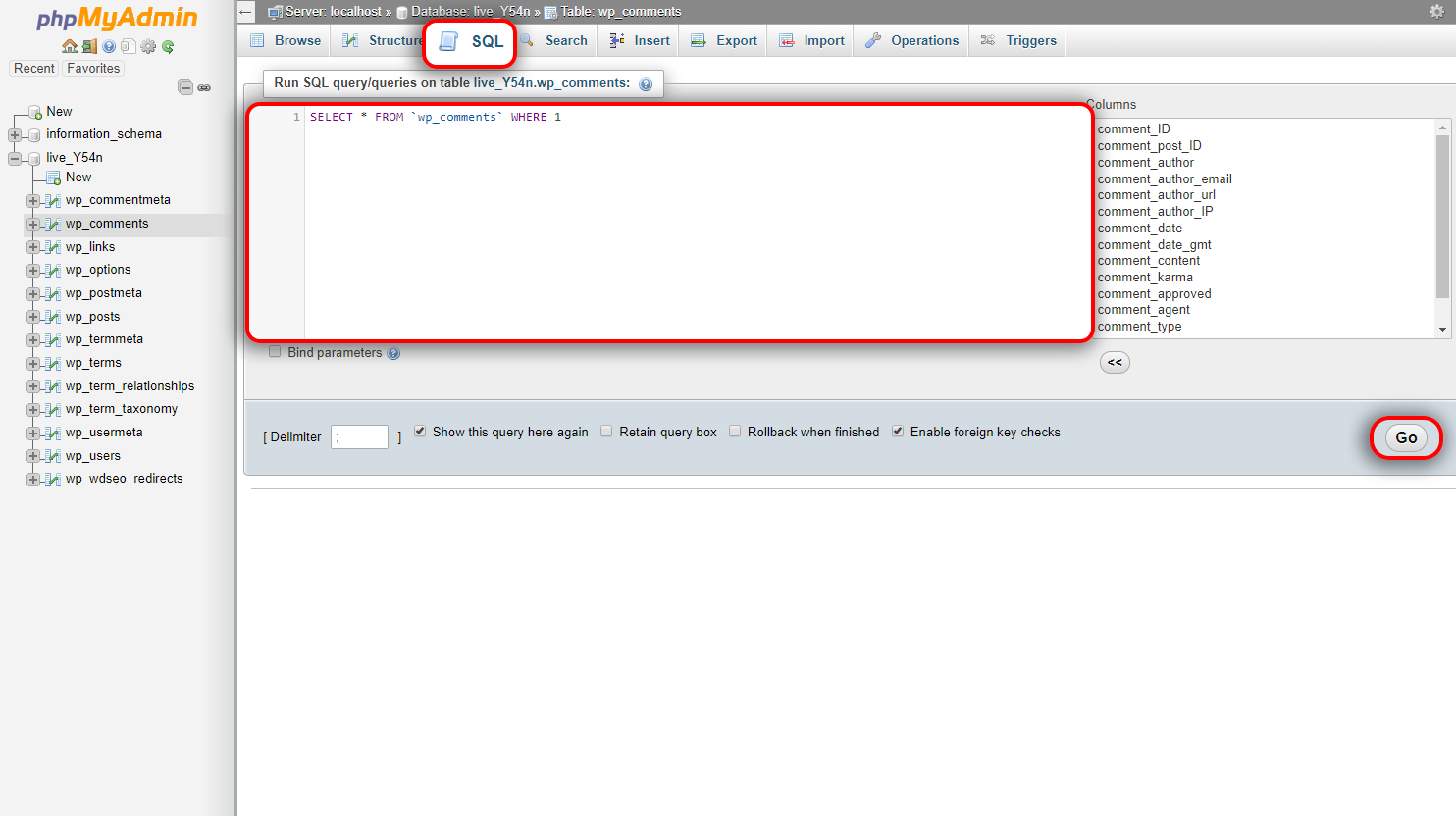Collapse live_Y54n database tree
Image resolution: width=1456 pixels, height=816 pixels.
pos(14,158)
